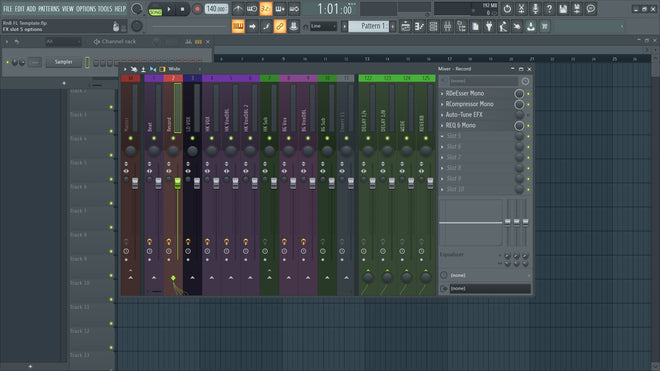Open the metronome toggle icon

tap(238, 9)
